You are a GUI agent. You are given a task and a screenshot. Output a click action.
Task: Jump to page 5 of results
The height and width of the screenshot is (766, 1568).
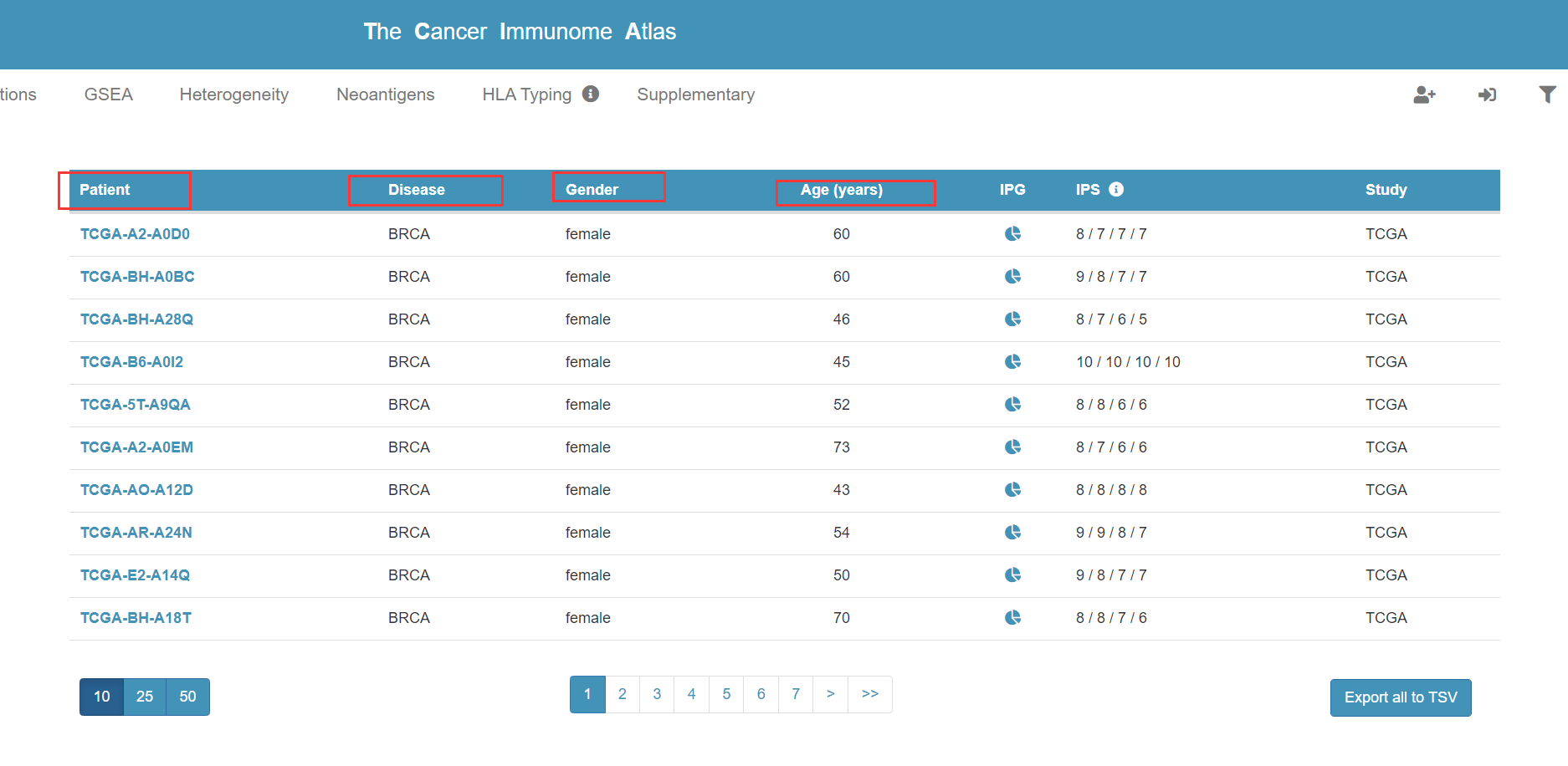pos(726,694)
